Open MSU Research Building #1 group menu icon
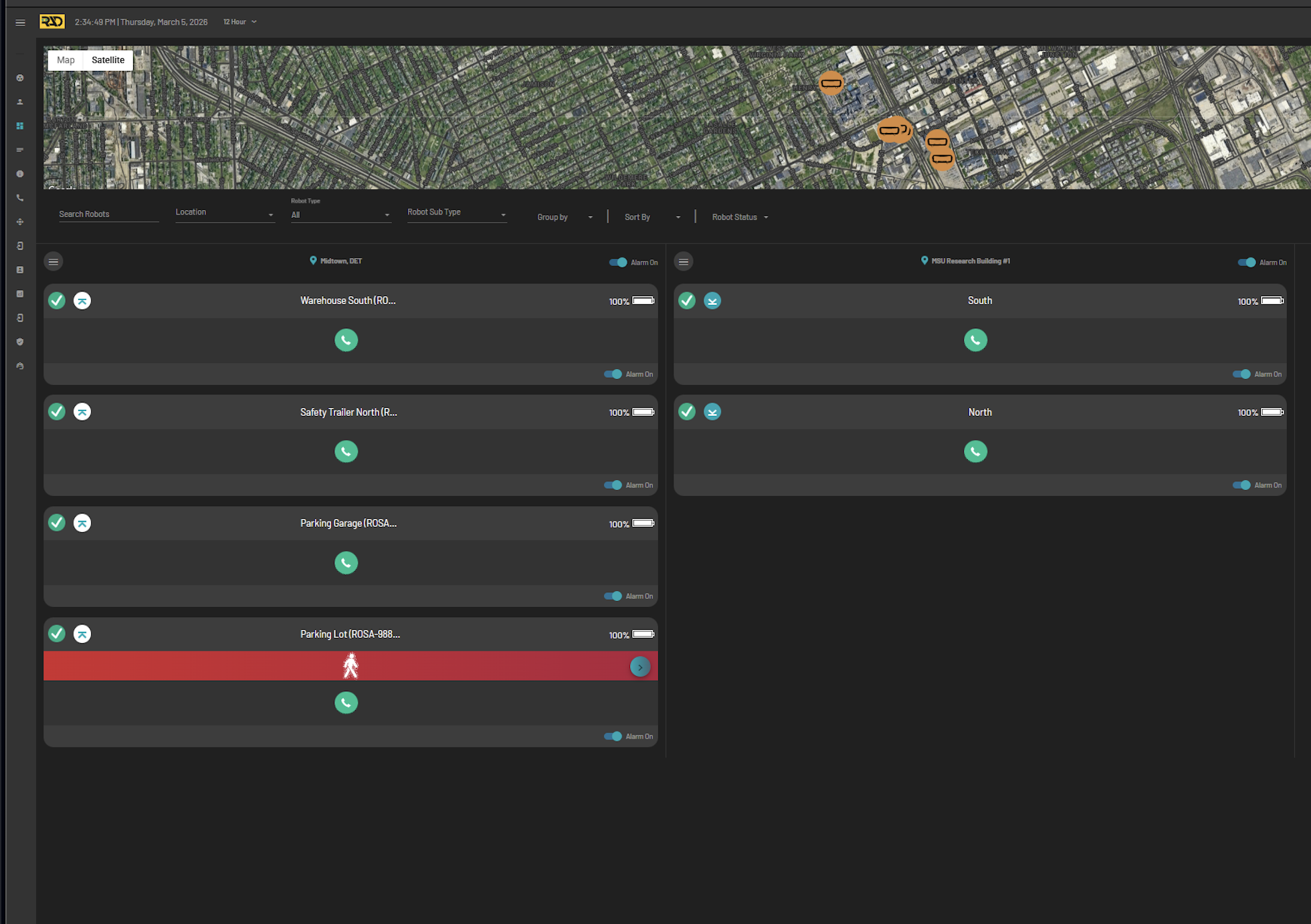This screenshot has width=1311, height=924. click(x=684, y=261)
